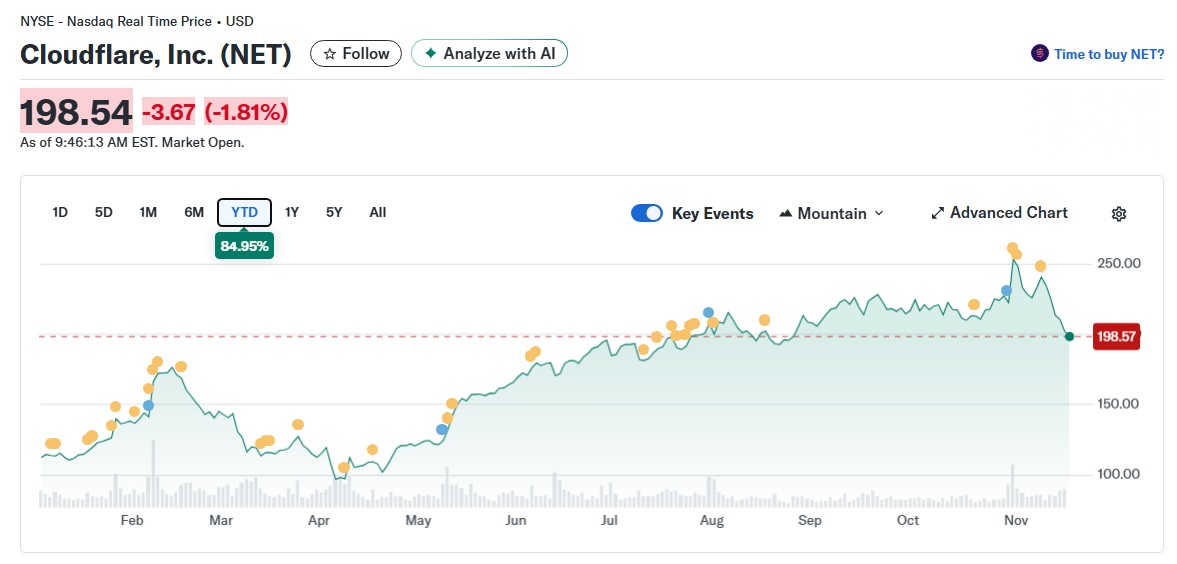Click the Analyze with AI button
The width and height of the screenshot is (1177, 564).
click(x=489, y=54)
